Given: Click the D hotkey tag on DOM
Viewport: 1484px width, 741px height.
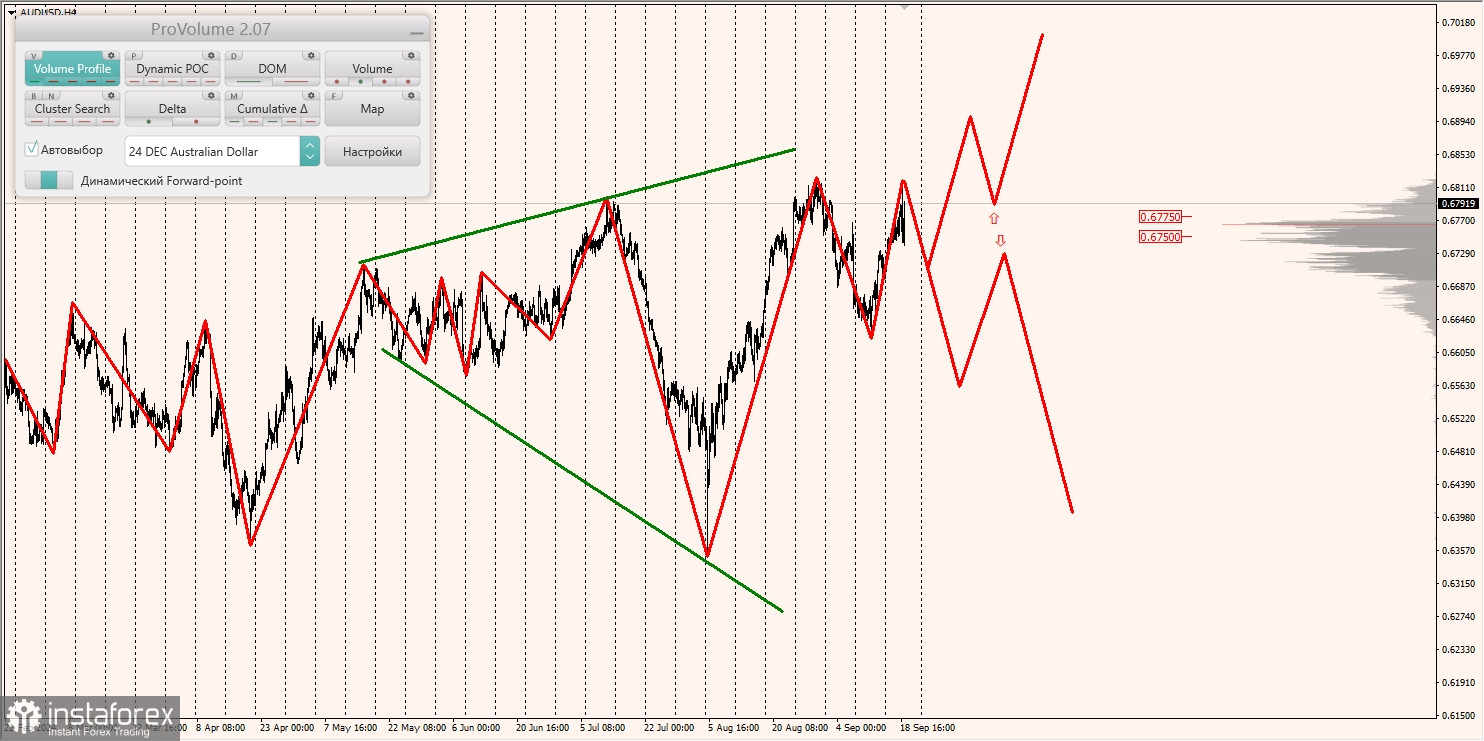Looking at the screenshot, I should (234, 56).
